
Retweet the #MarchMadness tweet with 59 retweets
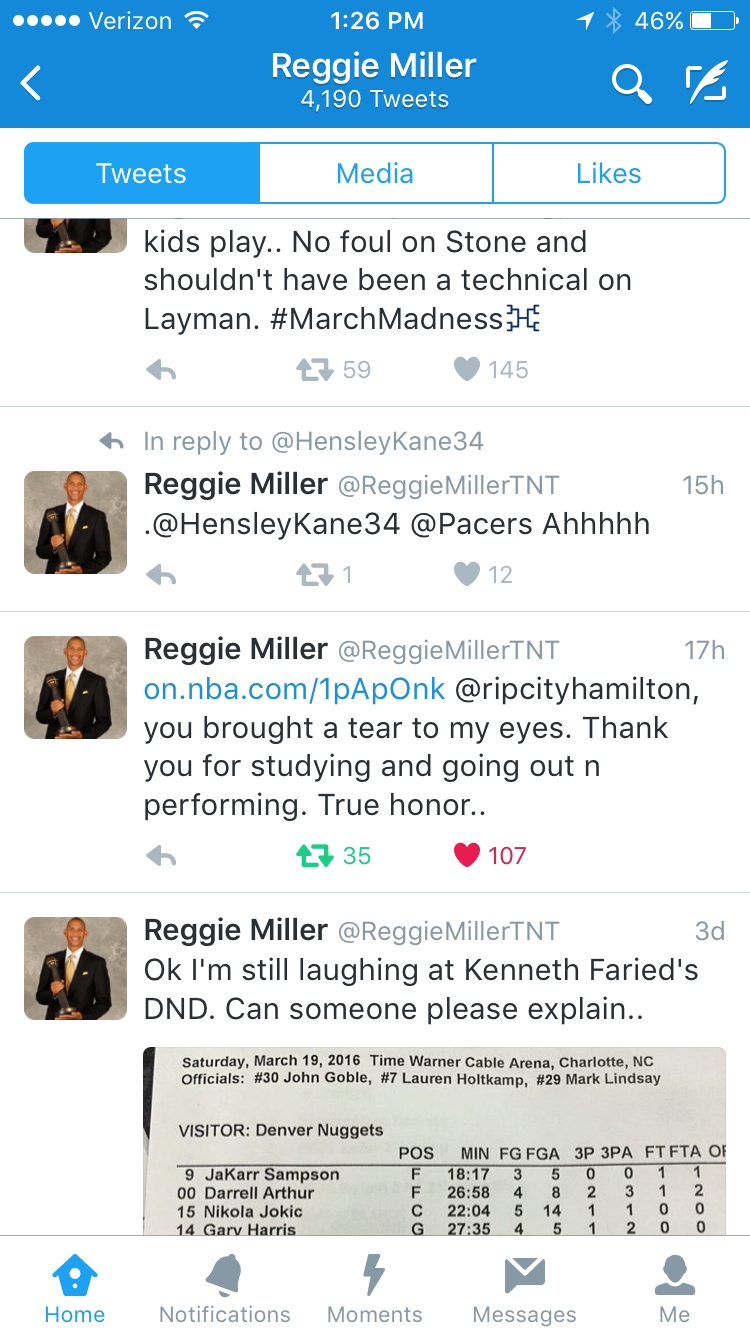[315, 371]
